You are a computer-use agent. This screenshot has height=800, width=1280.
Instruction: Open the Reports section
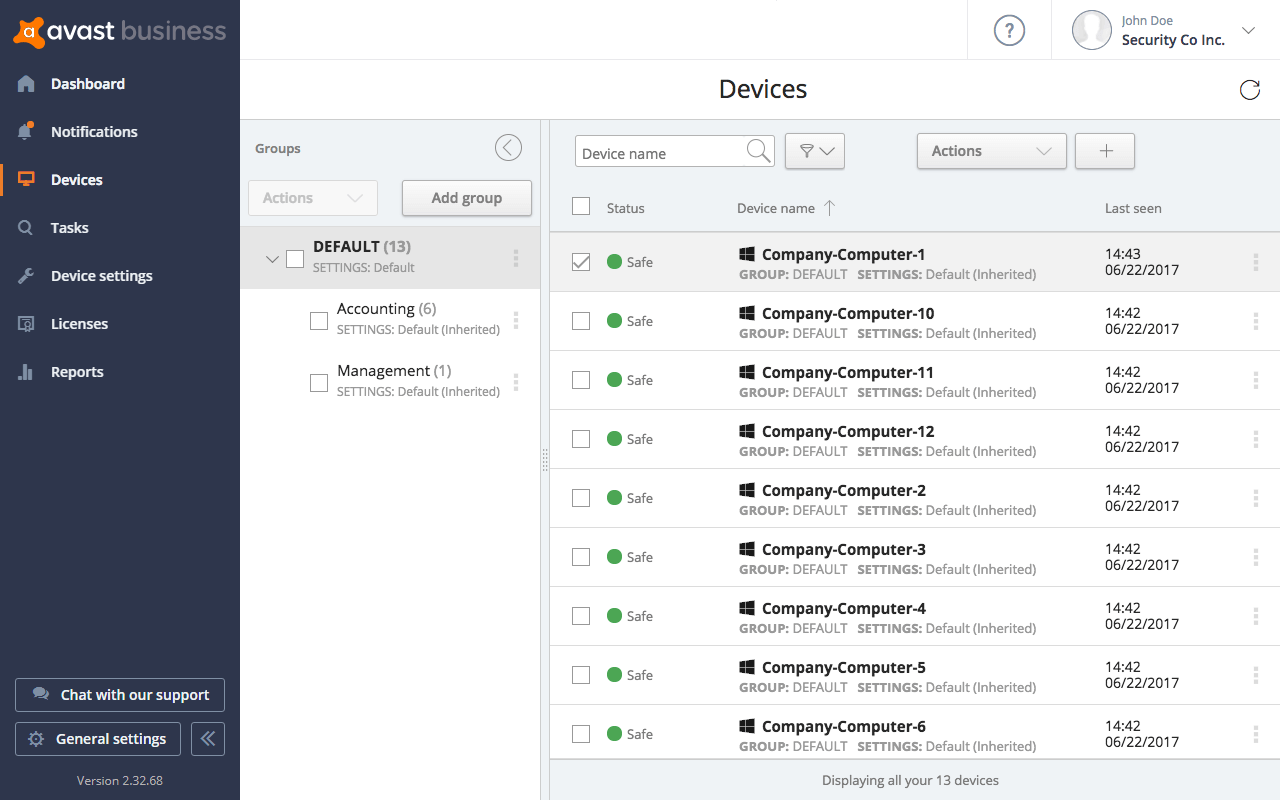pos(77,371)
